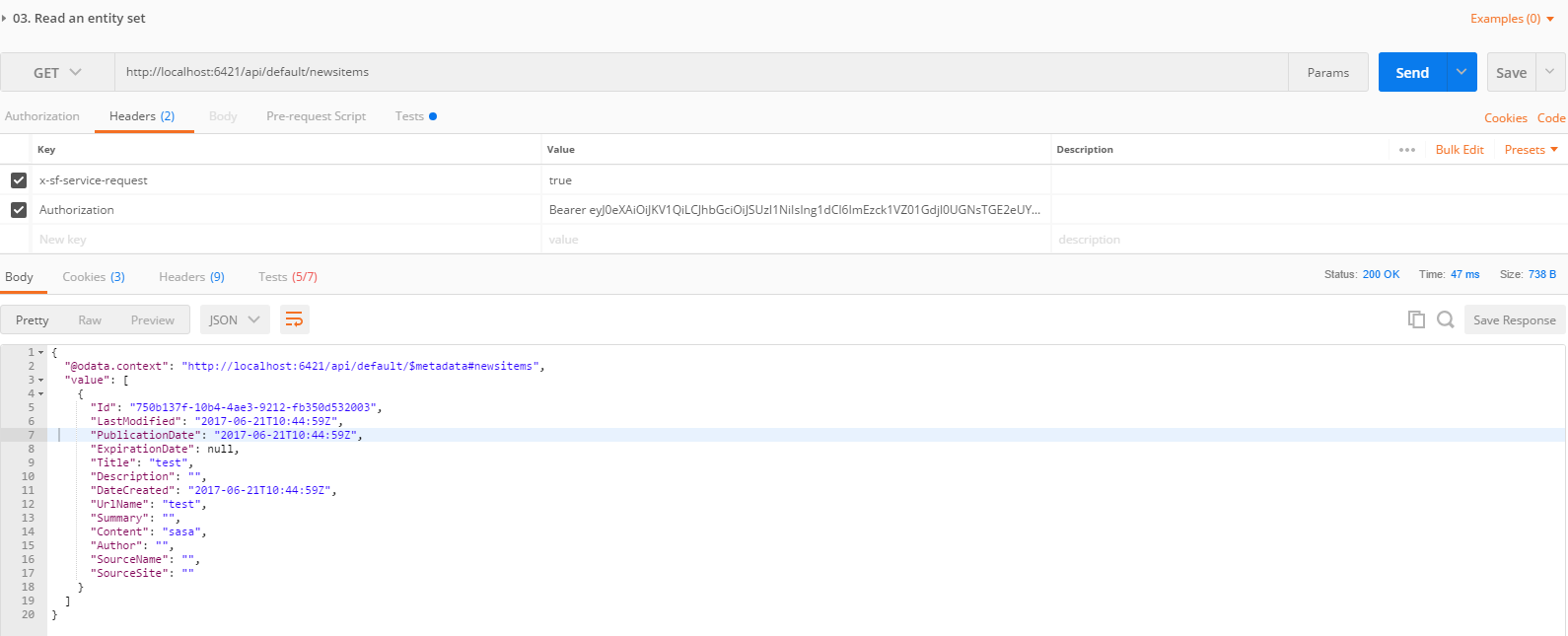
Task: Open the JSON format dropdown
Action: click(x=235, y=319)
